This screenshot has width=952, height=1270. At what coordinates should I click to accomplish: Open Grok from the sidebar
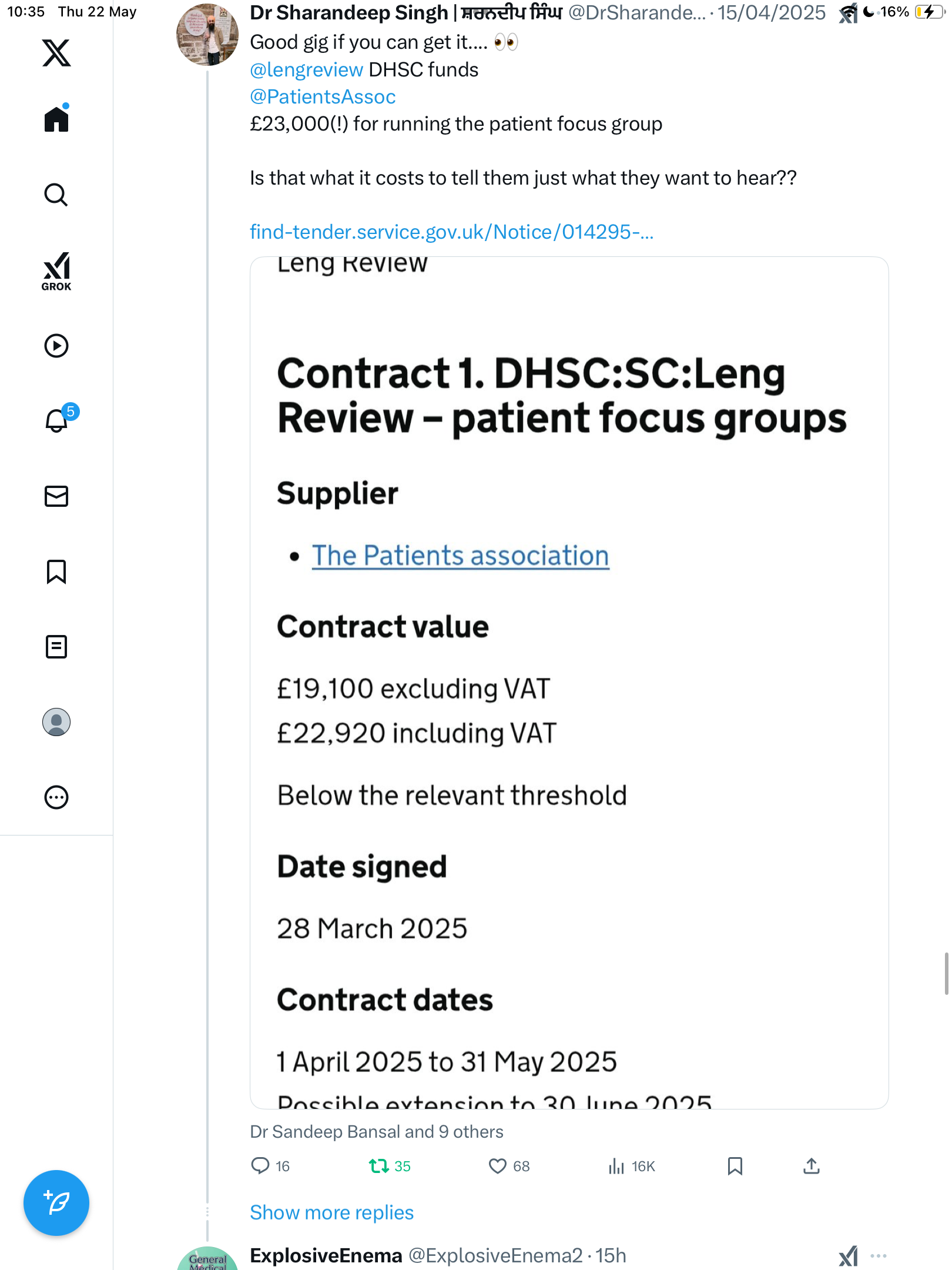point(56,271)
